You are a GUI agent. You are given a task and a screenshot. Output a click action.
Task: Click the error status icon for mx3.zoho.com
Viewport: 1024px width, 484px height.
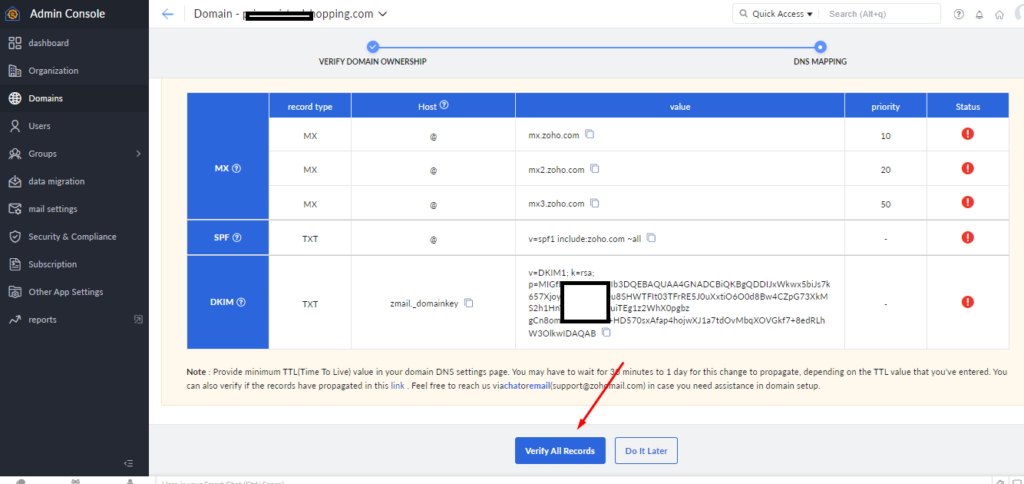pyautogui.click(x=968, y=202)
